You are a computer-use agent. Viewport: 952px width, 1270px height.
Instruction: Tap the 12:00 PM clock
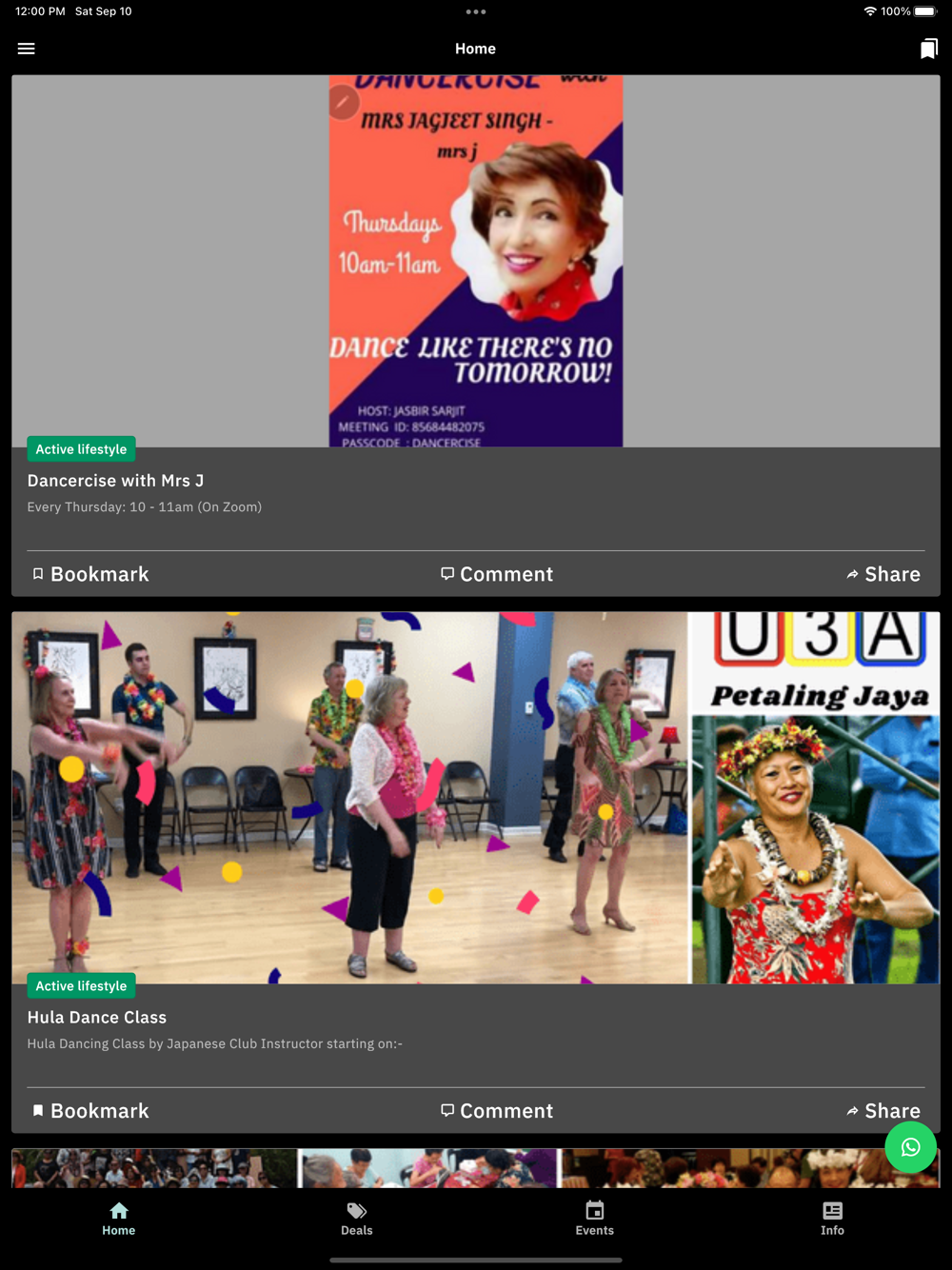[40, 11]
